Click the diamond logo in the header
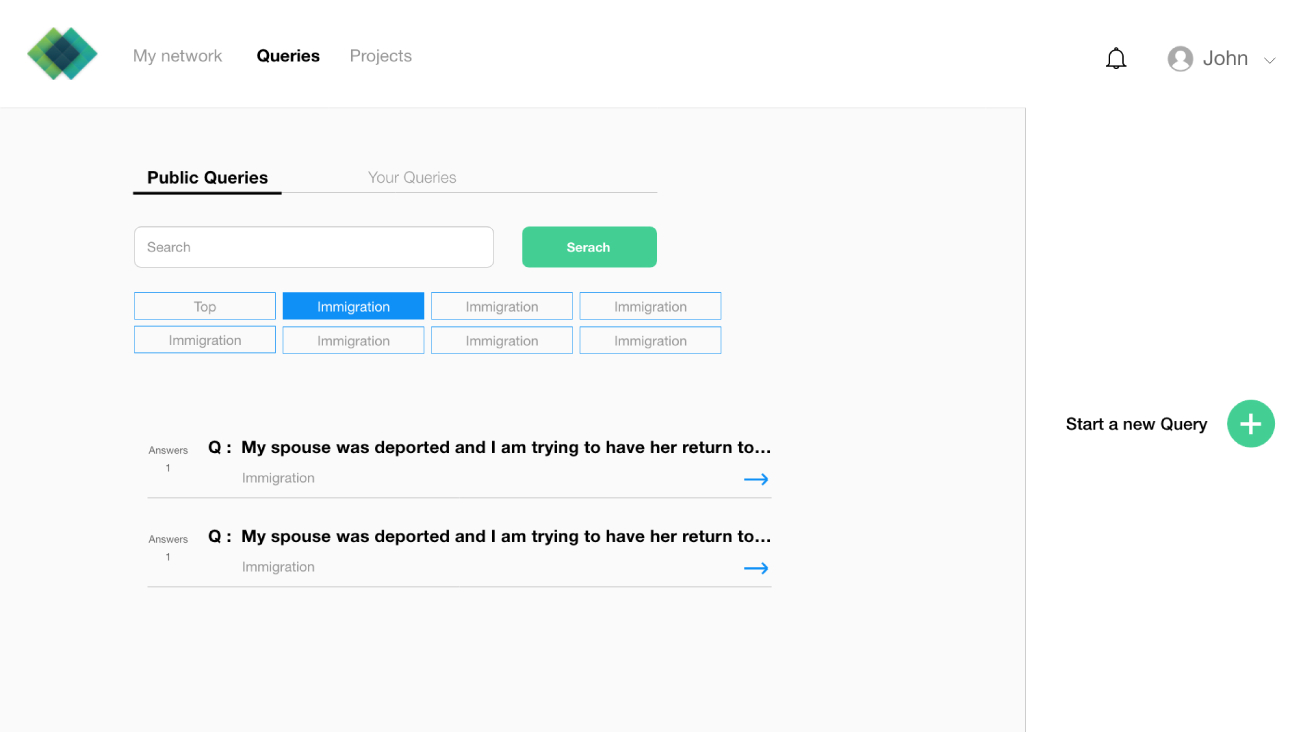The width and height of the screenshot is (1314, 732). [x=62, y=54]
